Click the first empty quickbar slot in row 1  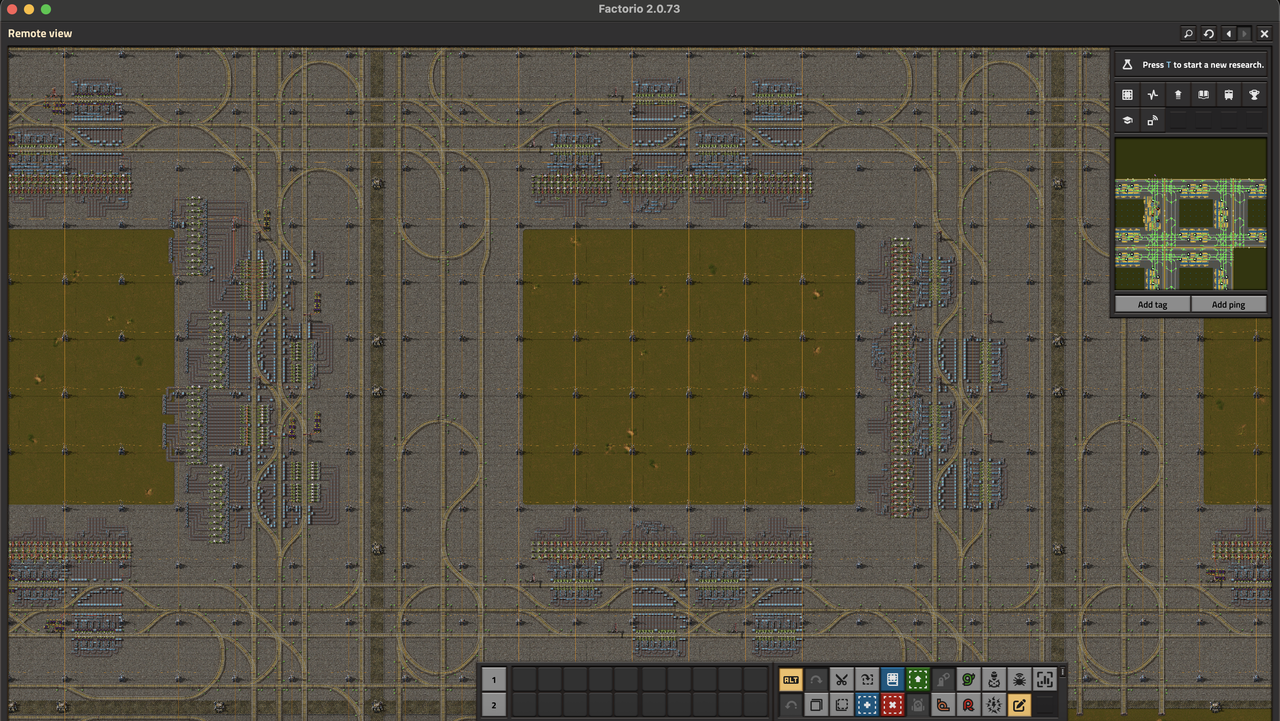525,680
